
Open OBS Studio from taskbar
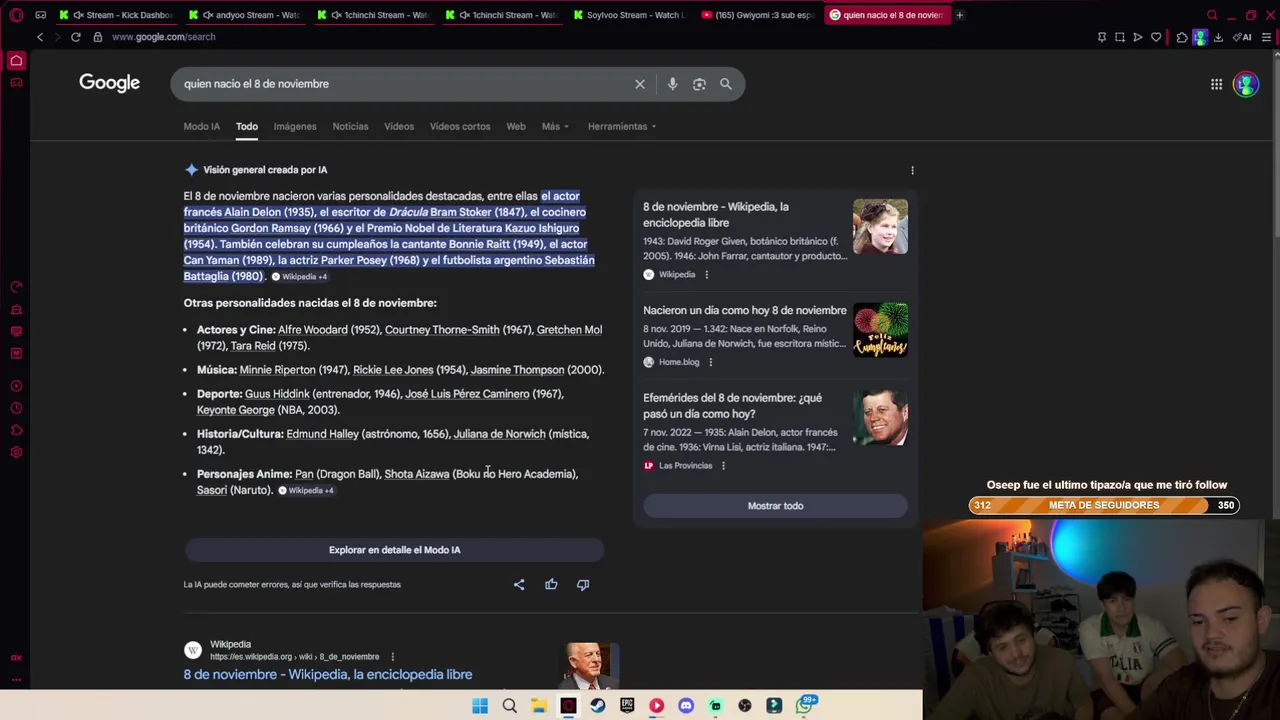coord(745,706)
